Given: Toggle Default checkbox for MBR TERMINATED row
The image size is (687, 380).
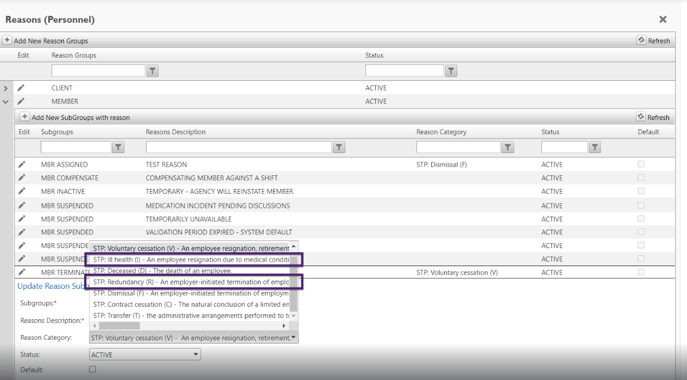Looking at the screenshot, I should 641,272.
